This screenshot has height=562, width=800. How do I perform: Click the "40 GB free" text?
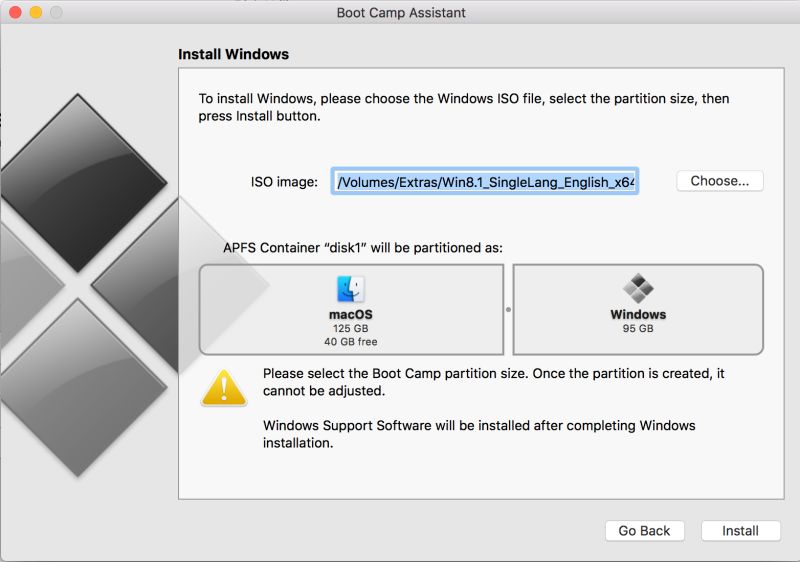pos(351,342)
